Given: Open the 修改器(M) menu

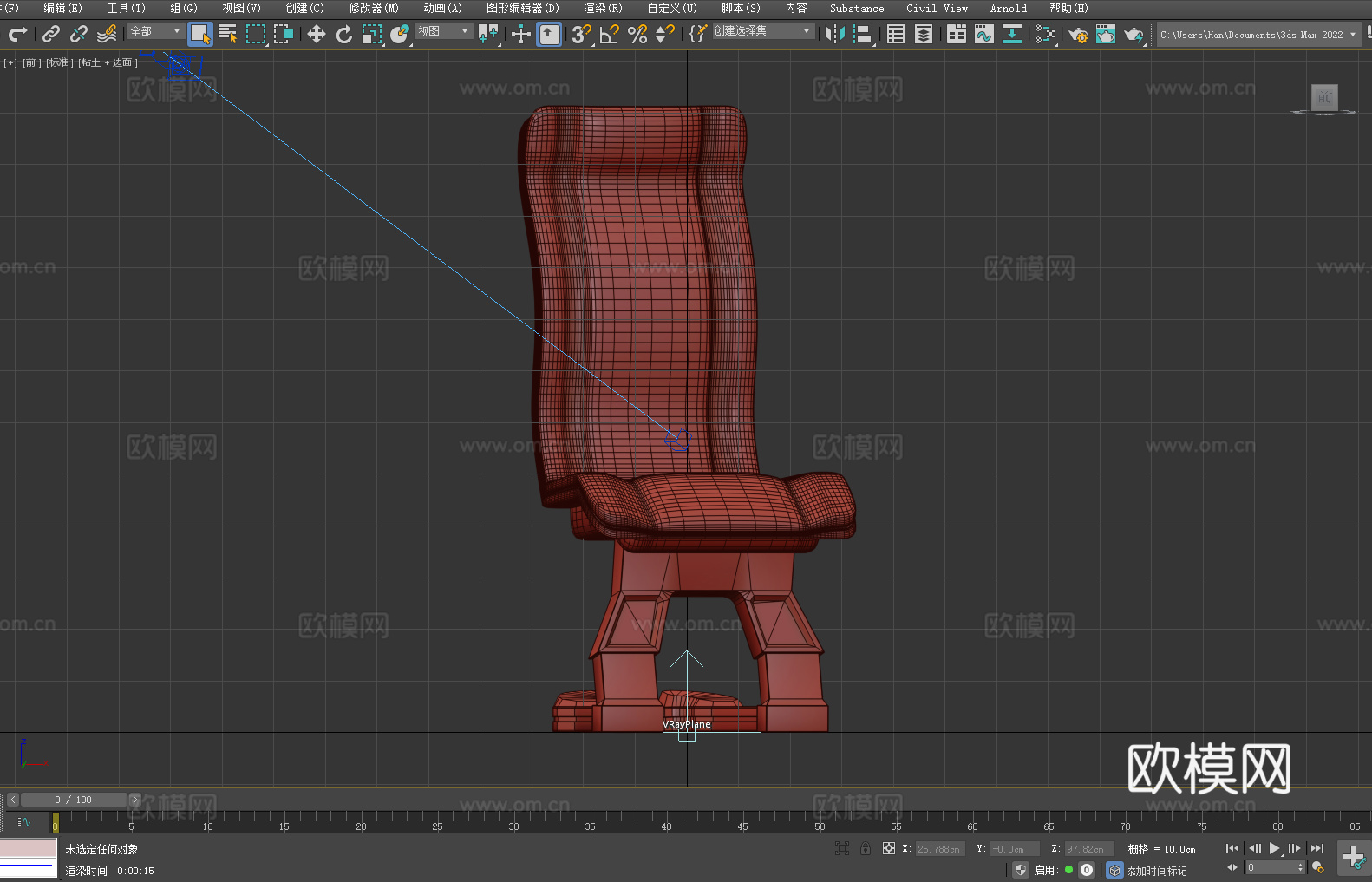Looking at the screenshot, I should coord(374,8).
